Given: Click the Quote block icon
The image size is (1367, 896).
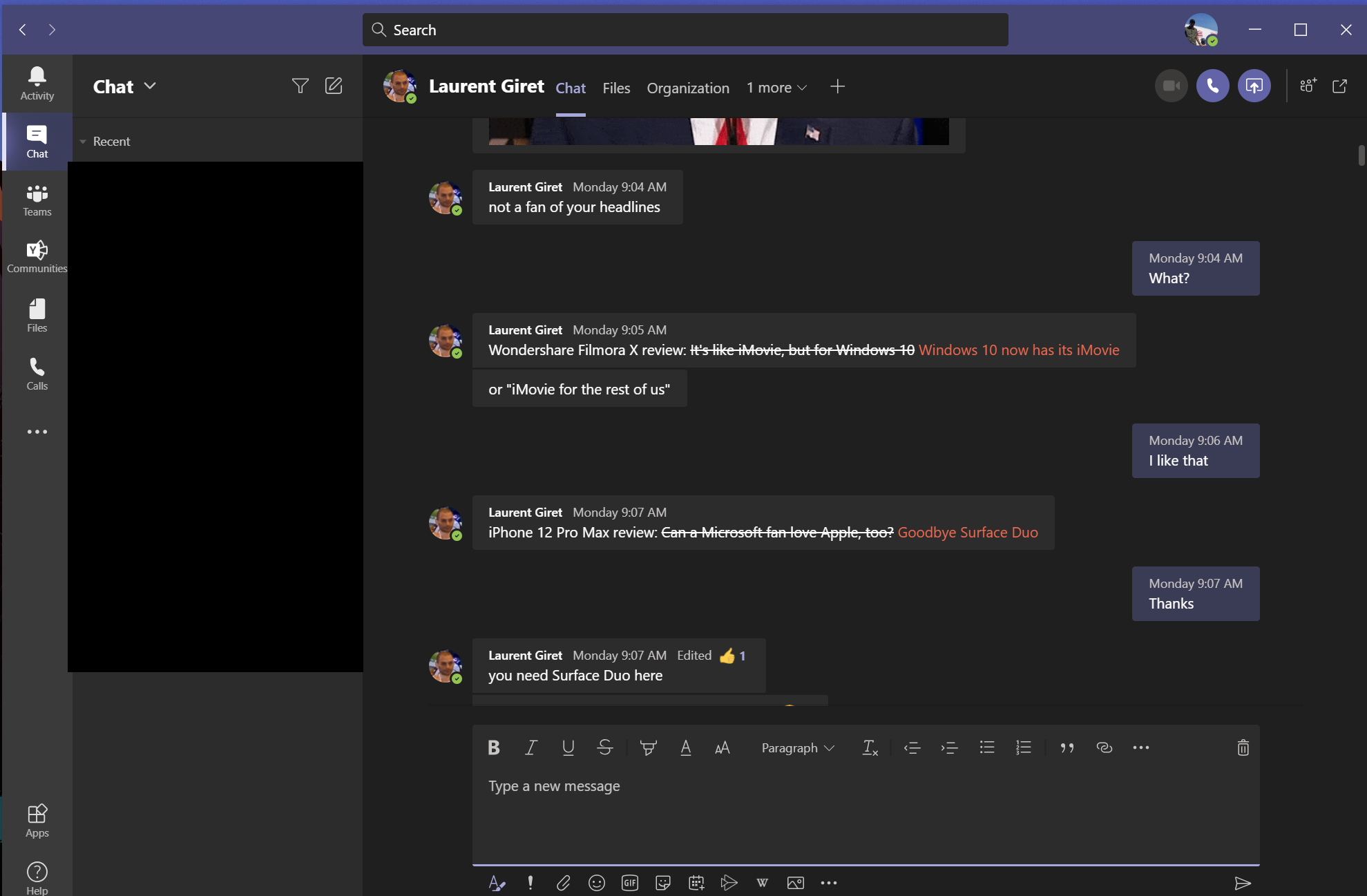Looking at the screenshot, I should [1067, 747].
